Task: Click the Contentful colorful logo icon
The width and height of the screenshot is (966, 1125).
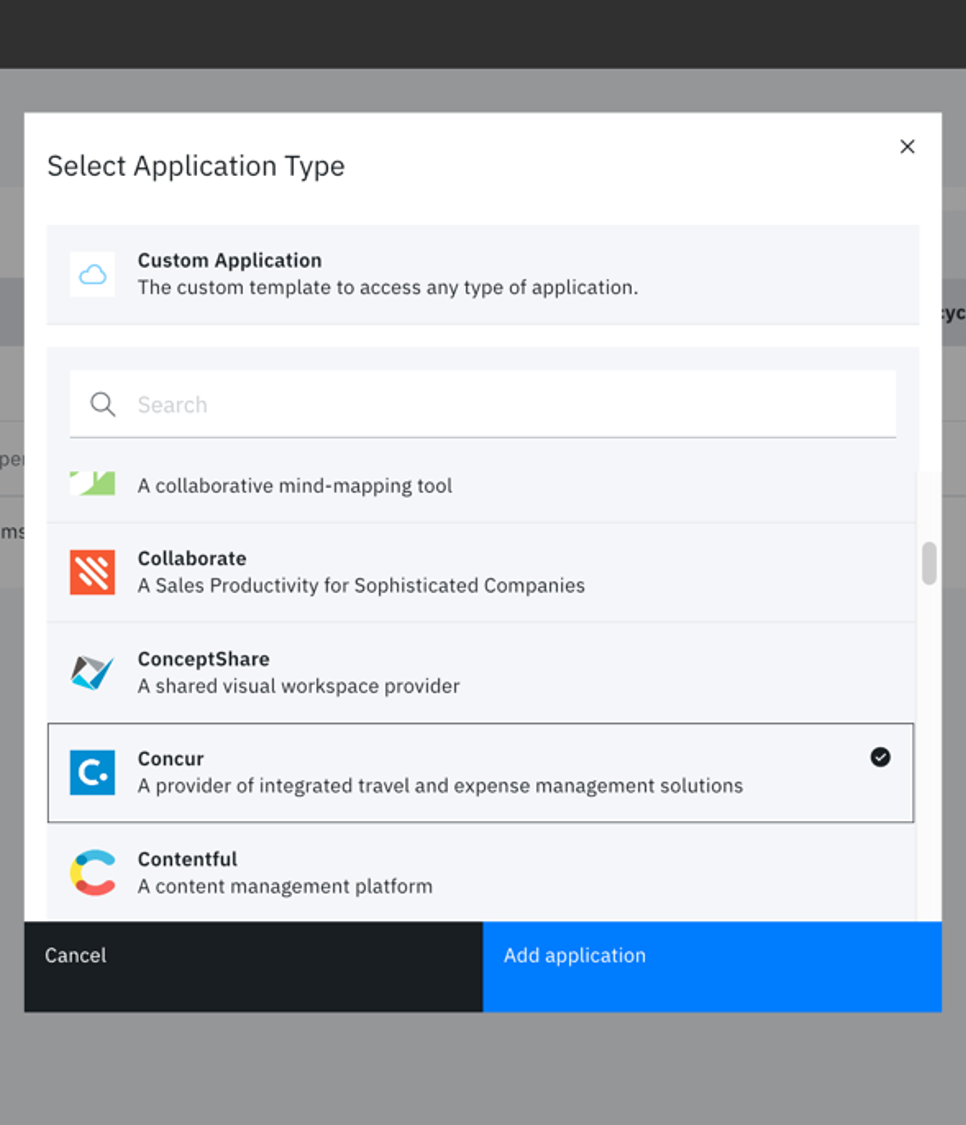Action: click(93, 872)
